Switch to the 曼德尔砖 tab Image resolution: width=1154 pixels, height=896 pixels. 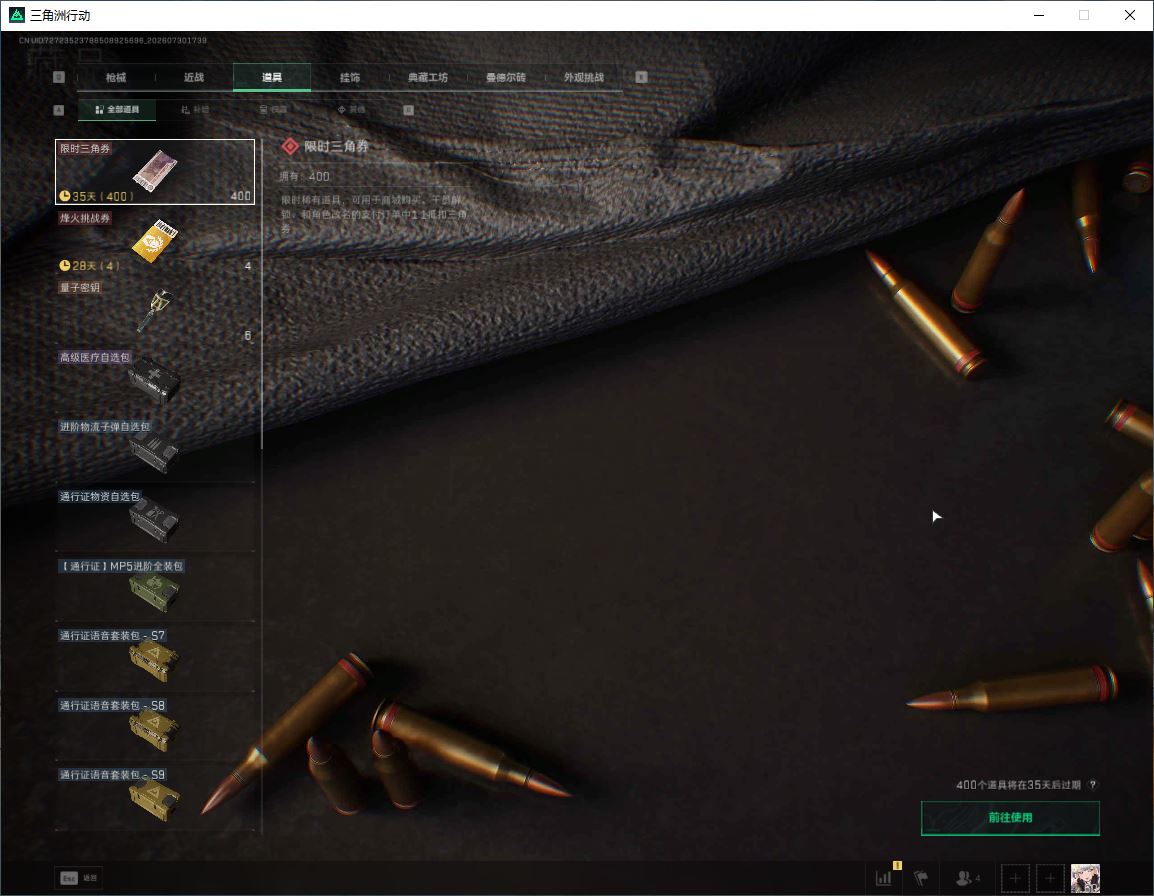pyautogui.click(x=506, y=77)
